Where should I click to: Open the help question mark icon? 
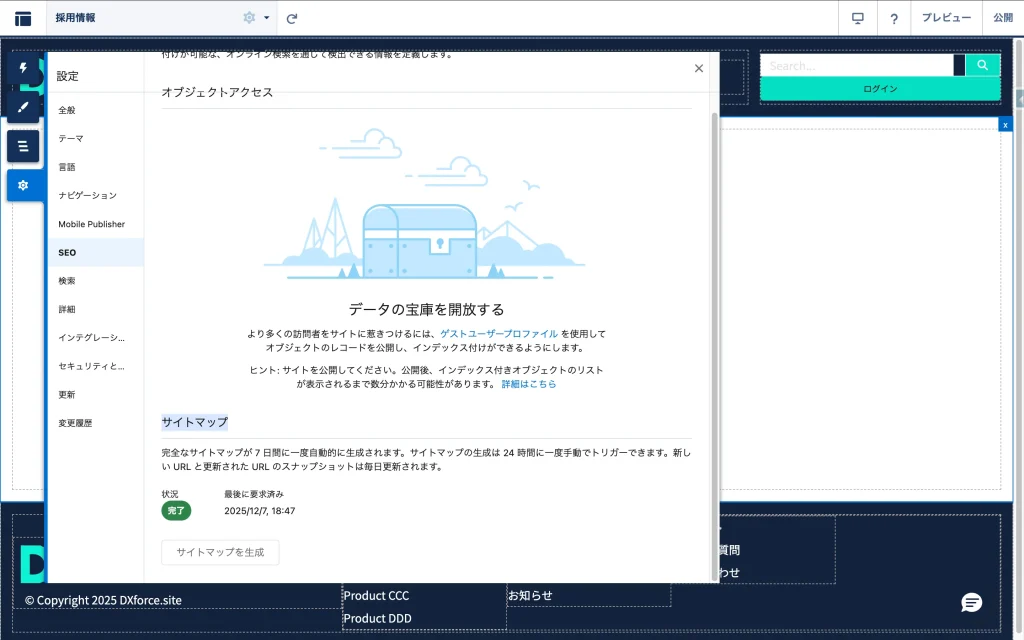[894, 18]
